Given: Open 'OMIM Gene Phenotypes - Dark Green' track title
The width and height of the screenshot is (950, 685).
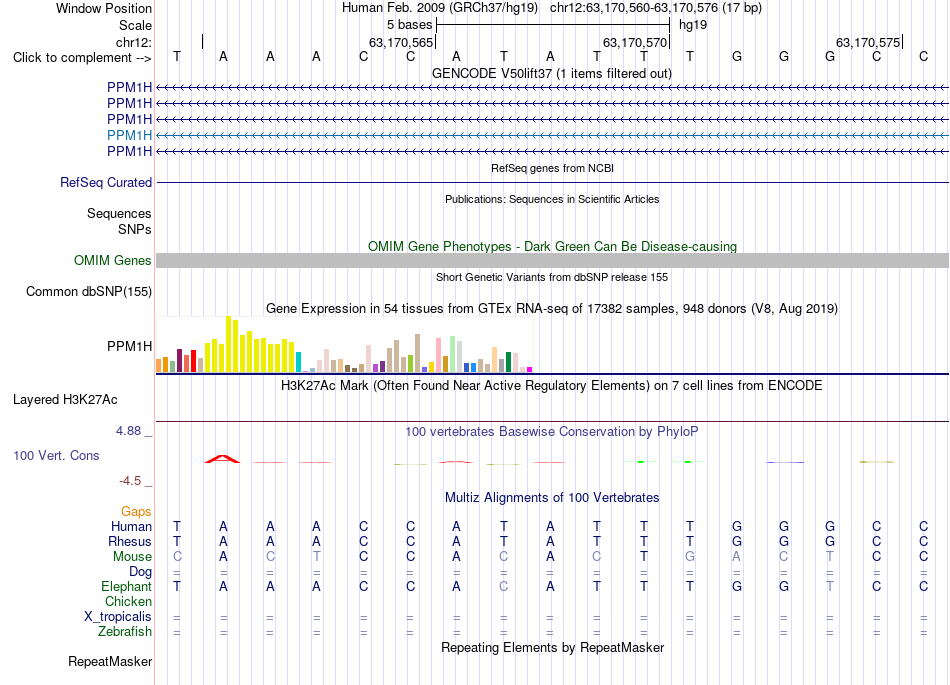Looking at the screenshot, I should (553, 247).
